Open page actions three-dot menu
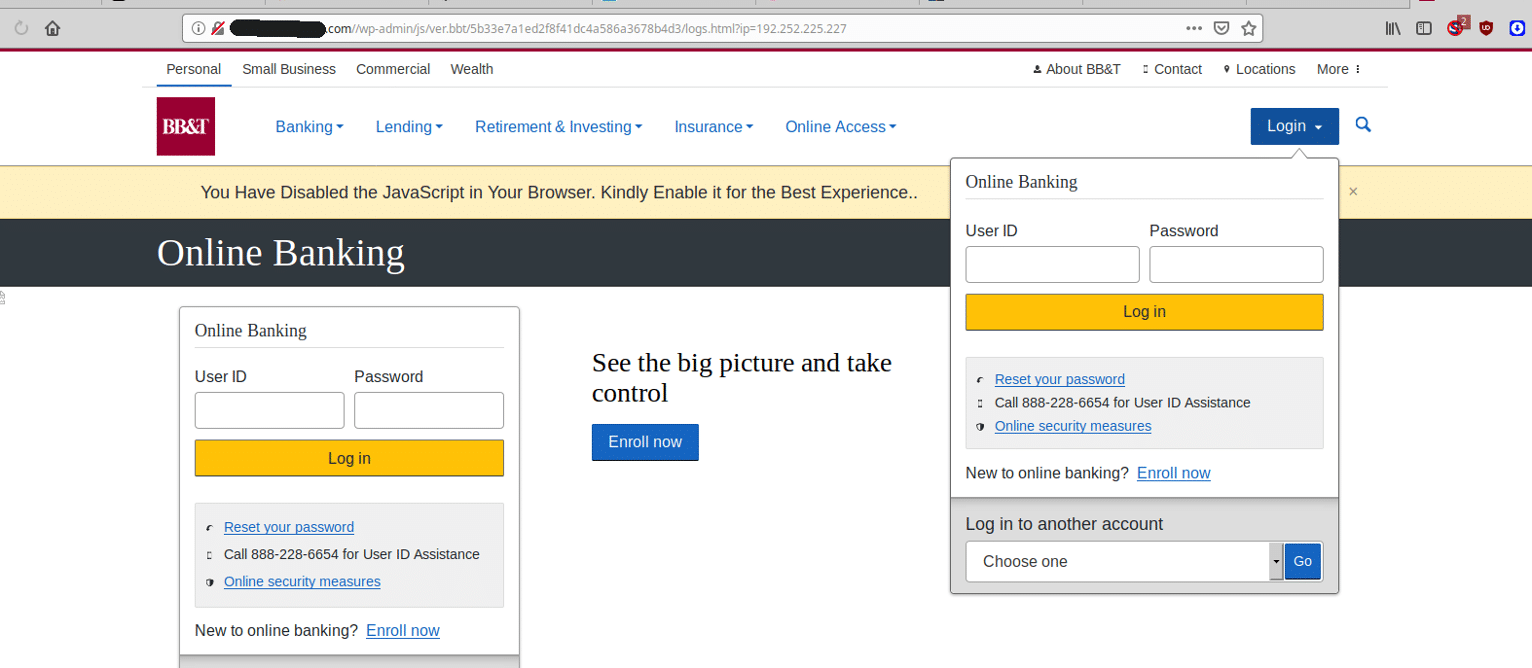This screenshot has height=668, width=1532. click(x=1194, y=28)
